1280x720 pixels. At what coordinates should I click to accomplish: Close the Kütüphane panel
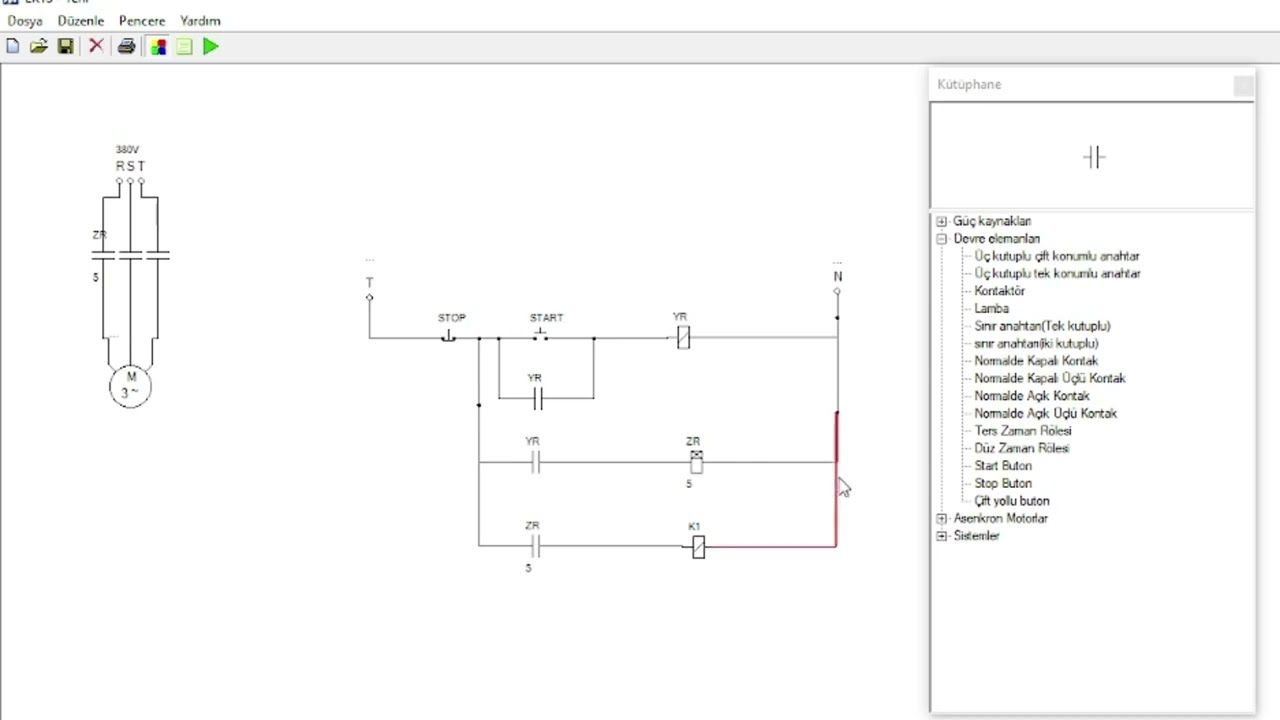[x=1243, y=86]
